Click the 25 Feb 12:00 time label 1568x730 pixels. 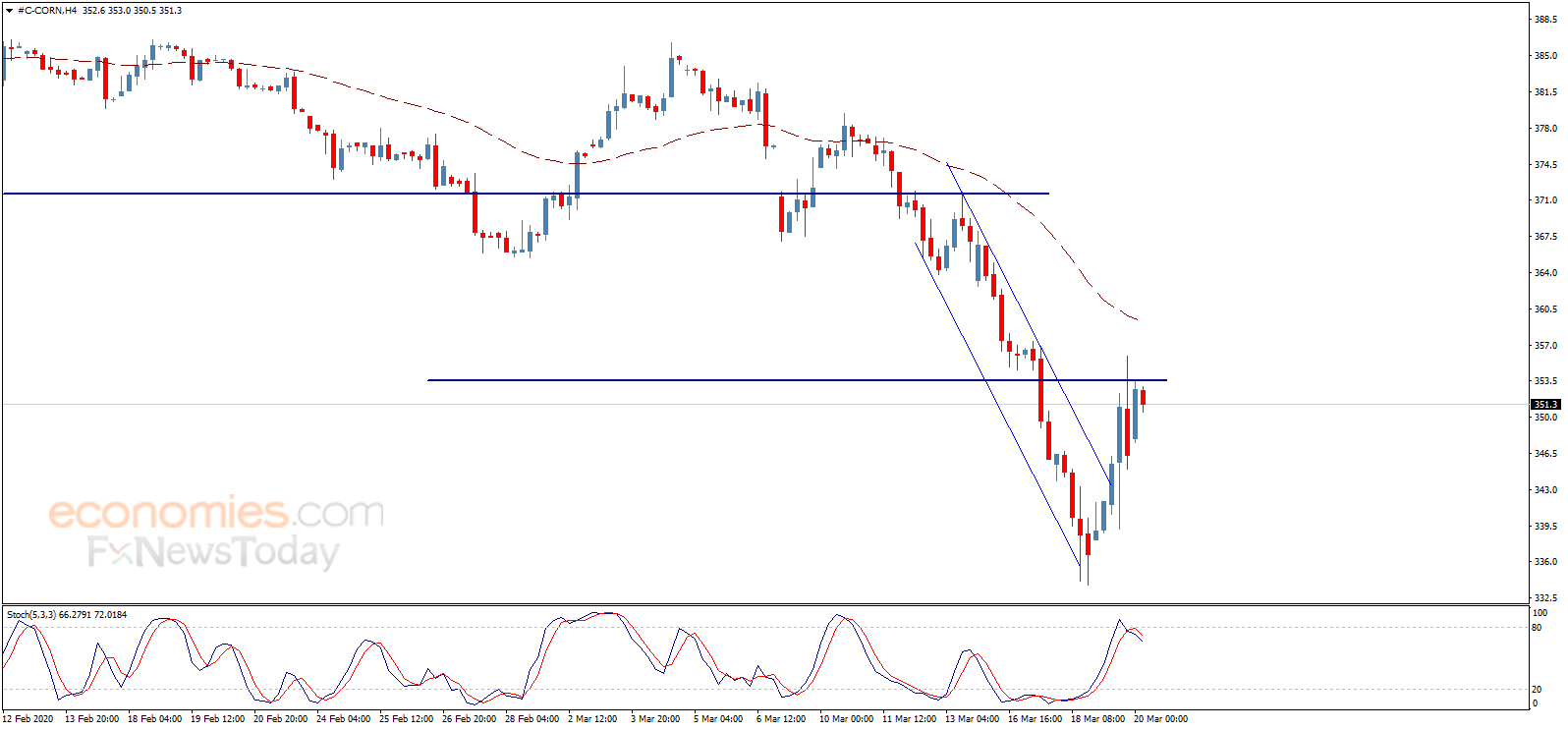[x=406, y=719]
